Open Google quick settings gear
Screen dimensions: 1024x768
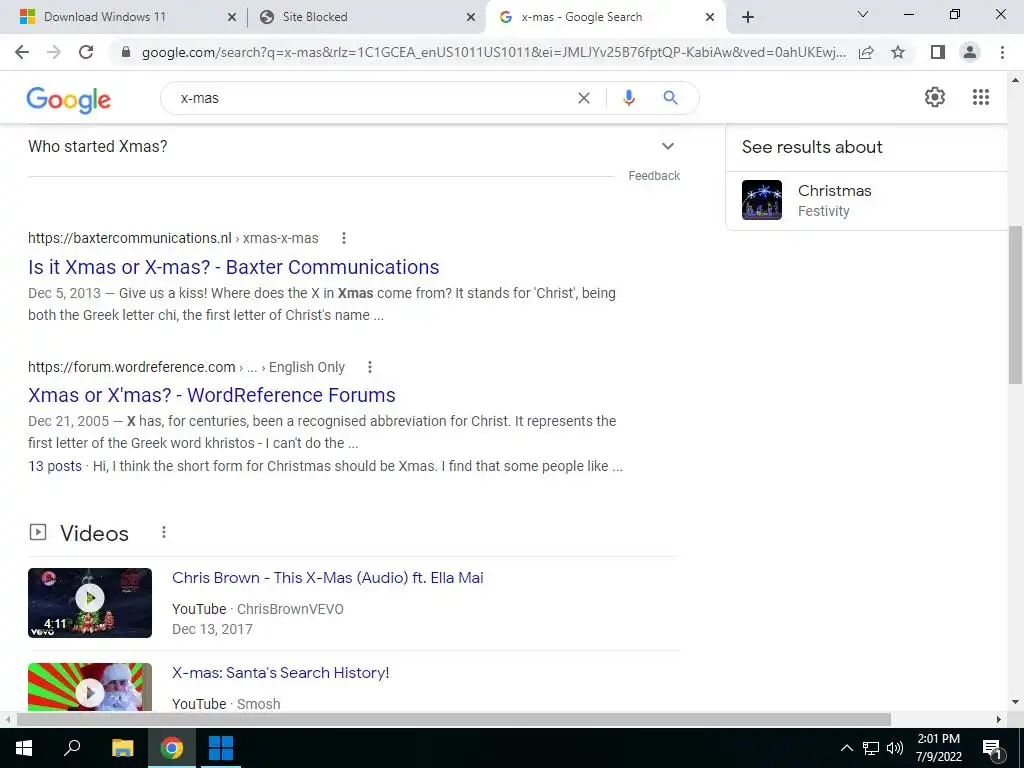[935, 97]
